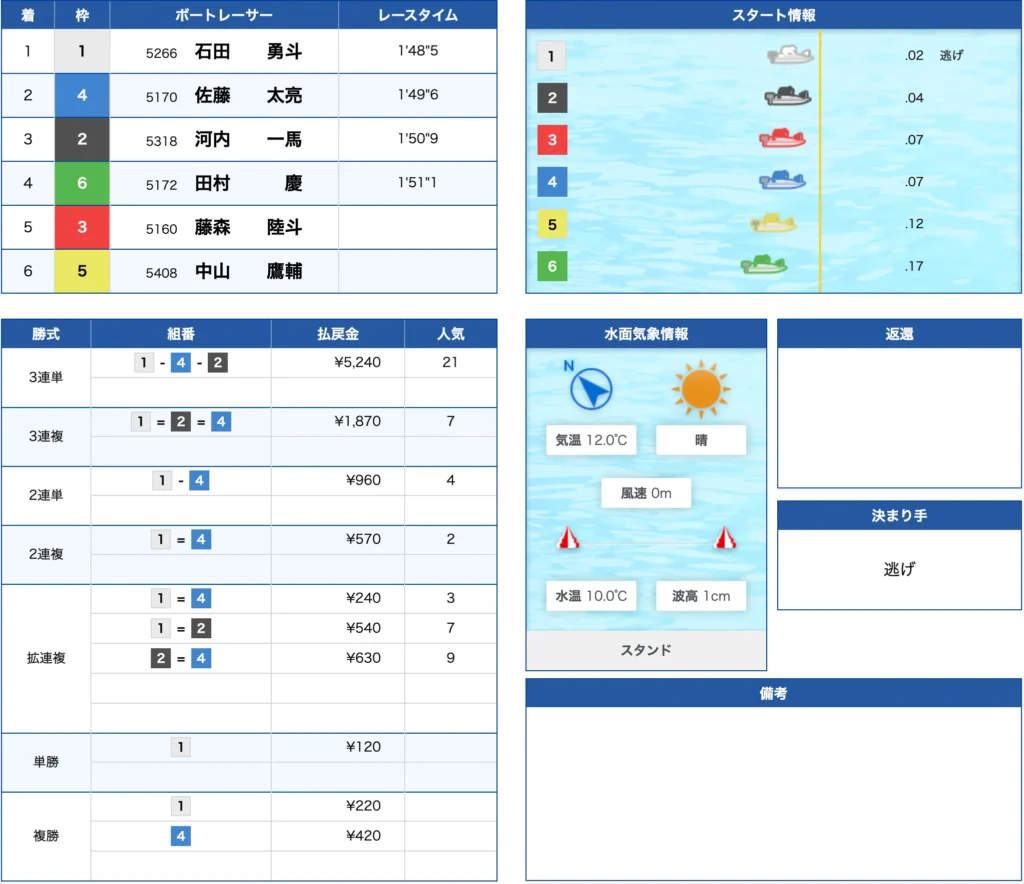Click the red boat icon in lane 3
The image size is (1024, 884).
pos(782,139)
